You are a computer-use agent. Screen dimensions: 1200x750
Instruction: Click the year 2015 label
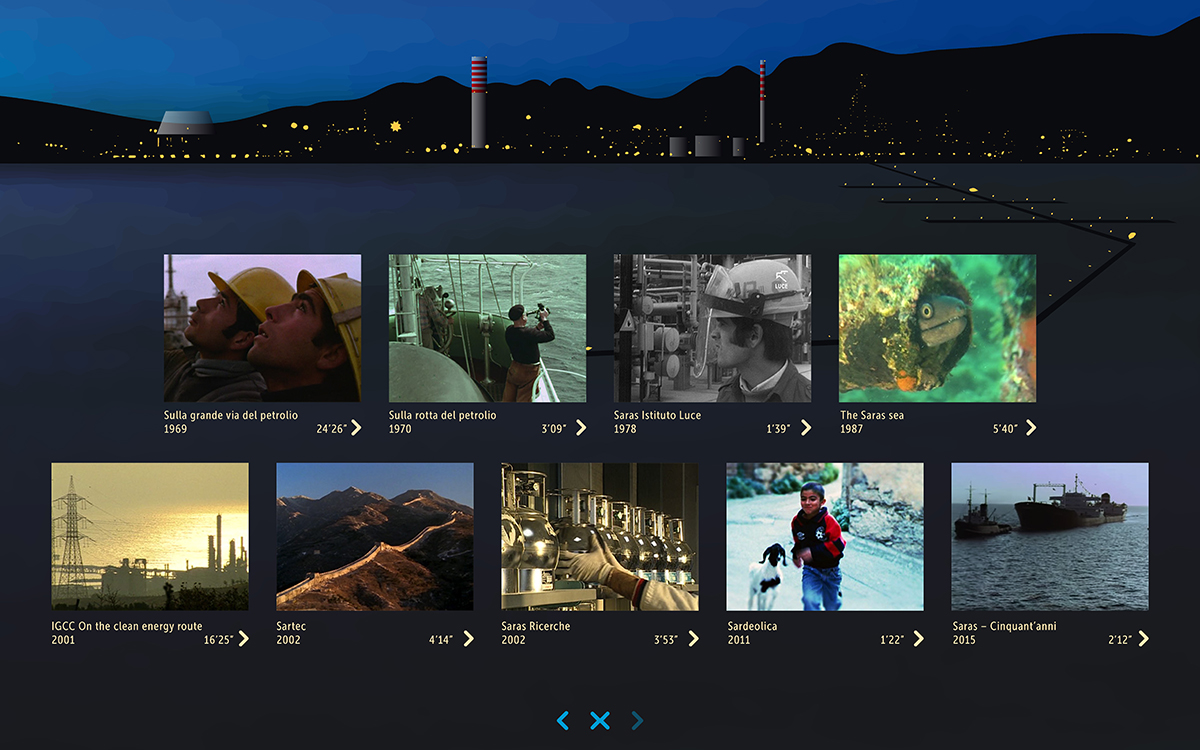tap(964, 640)
